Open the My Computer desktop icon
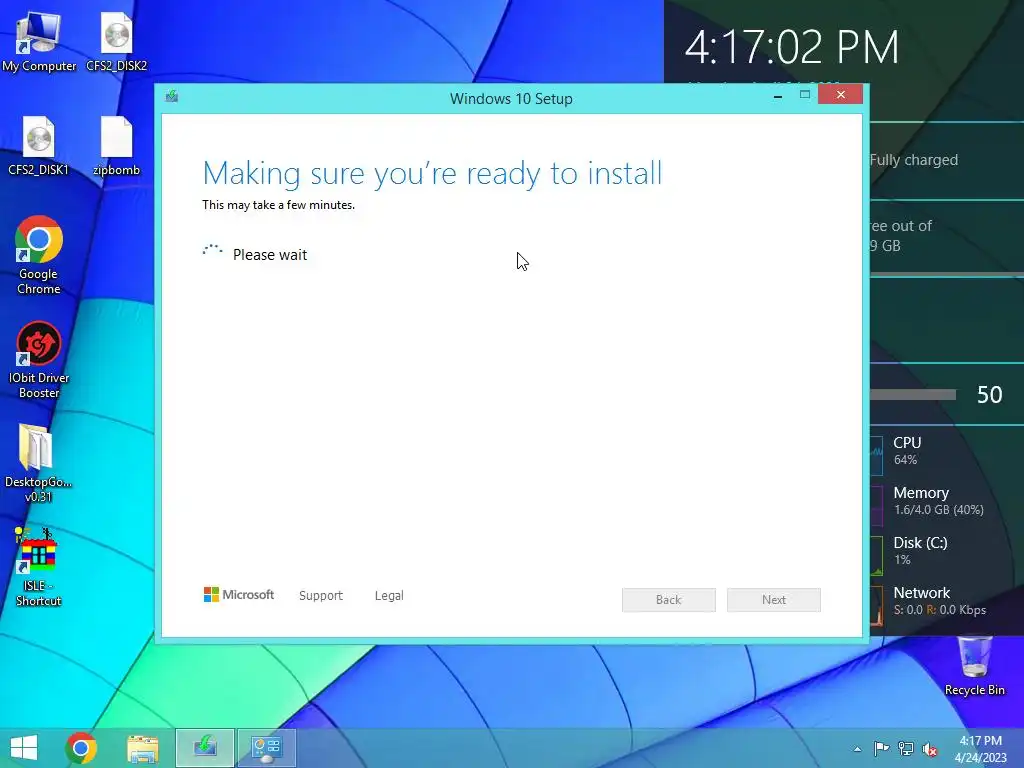 tap(39, 42)
